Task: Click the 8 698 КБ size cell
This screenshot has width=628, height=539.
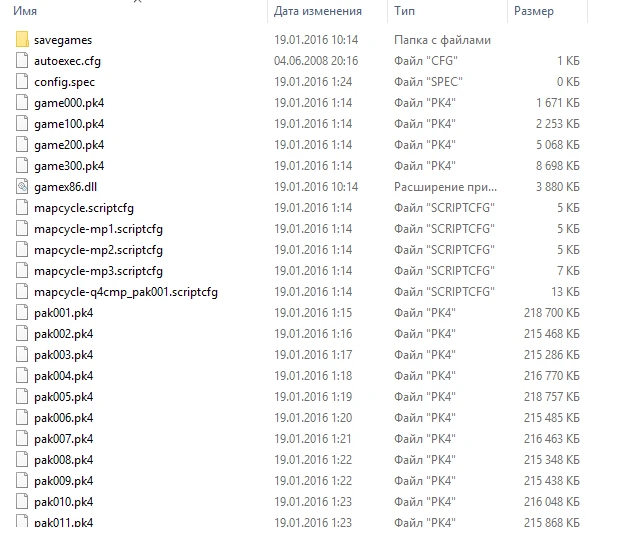Action: [x=558, y=166]
